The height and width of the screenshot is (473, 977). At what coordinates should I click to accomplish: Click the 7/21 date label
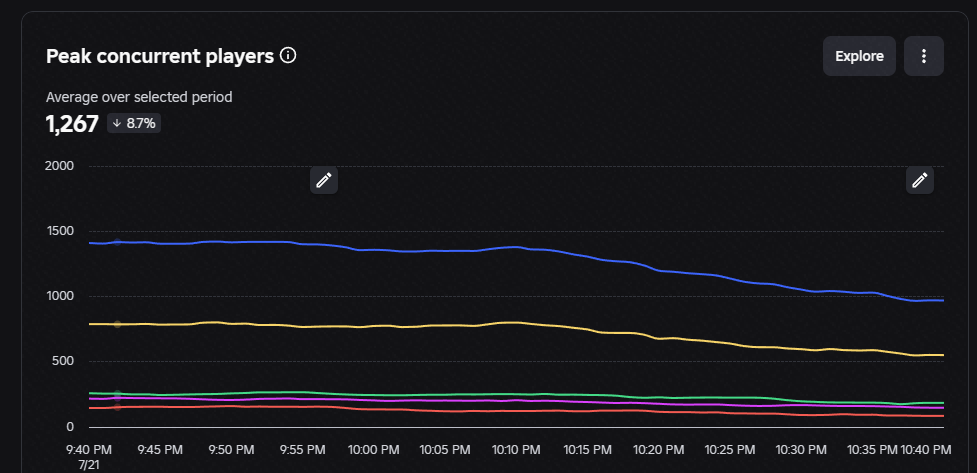[x=89, y=464]
